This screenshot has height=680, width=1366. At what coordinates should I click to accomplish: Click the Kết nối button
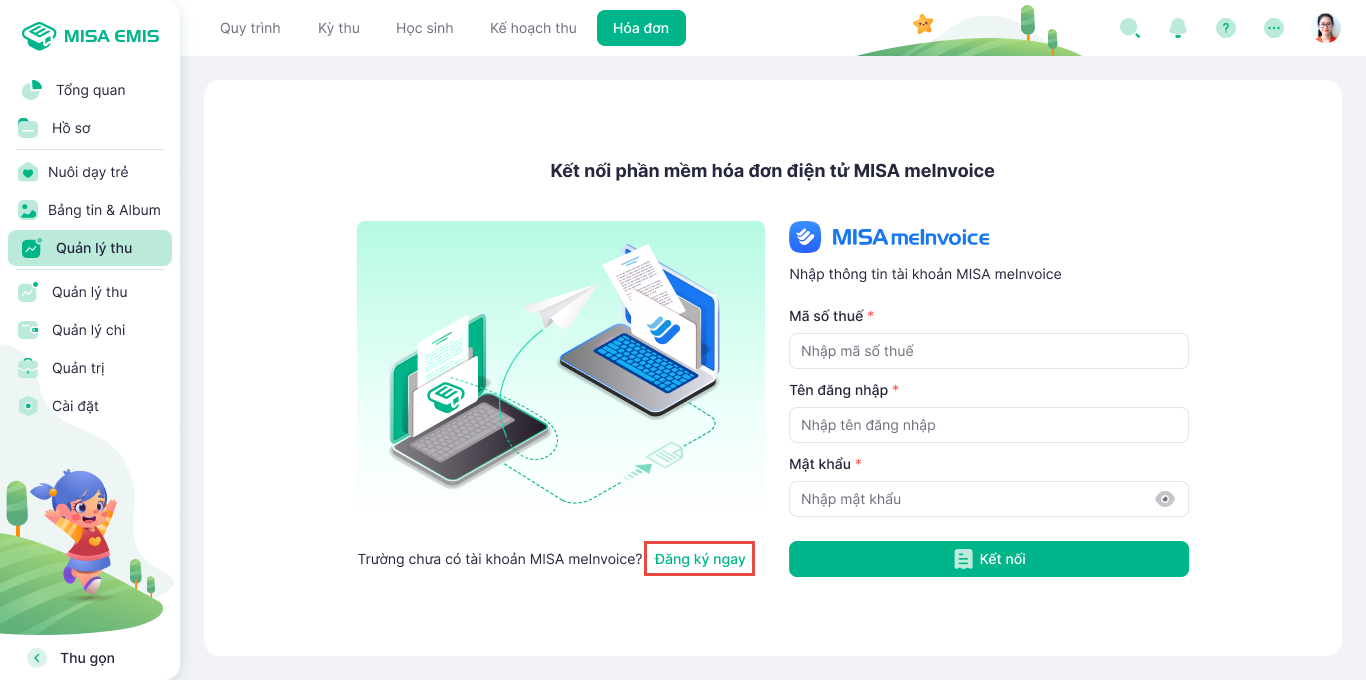[x=989, y=559]
